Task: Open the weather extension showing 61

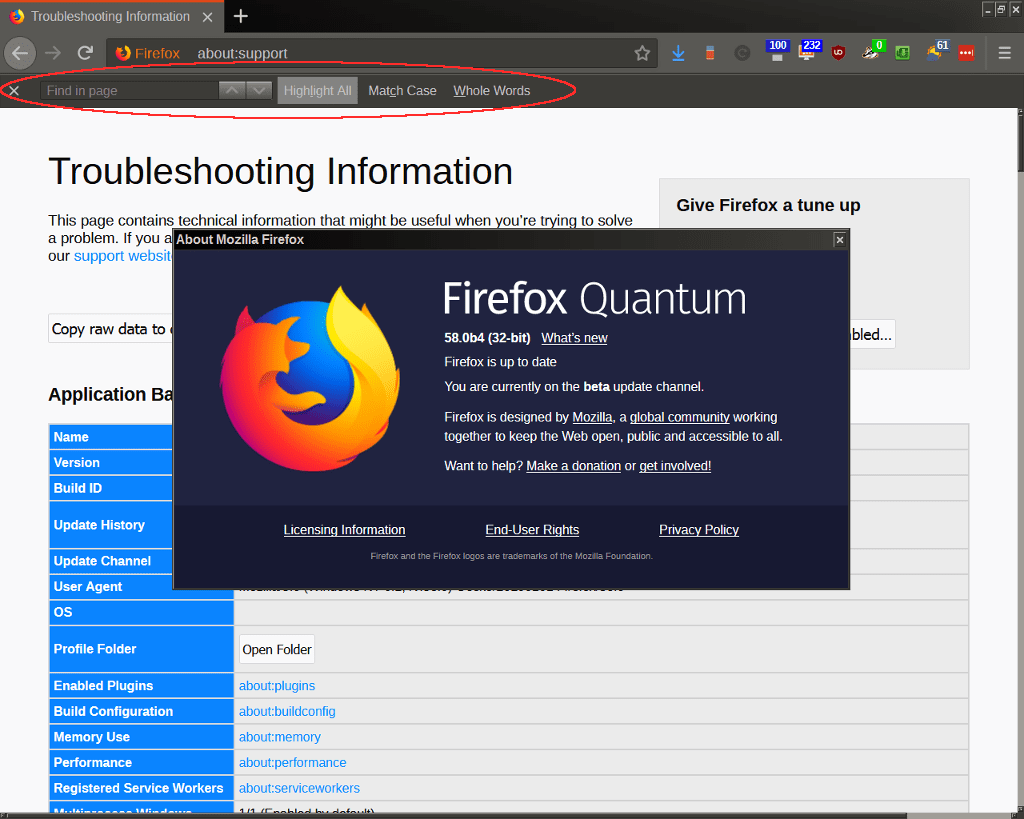Action: 936,51
